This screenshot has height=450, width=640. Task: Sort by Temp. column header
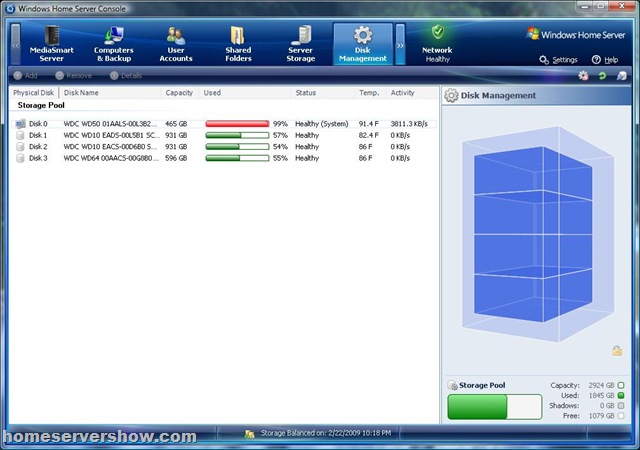(370, 93)
